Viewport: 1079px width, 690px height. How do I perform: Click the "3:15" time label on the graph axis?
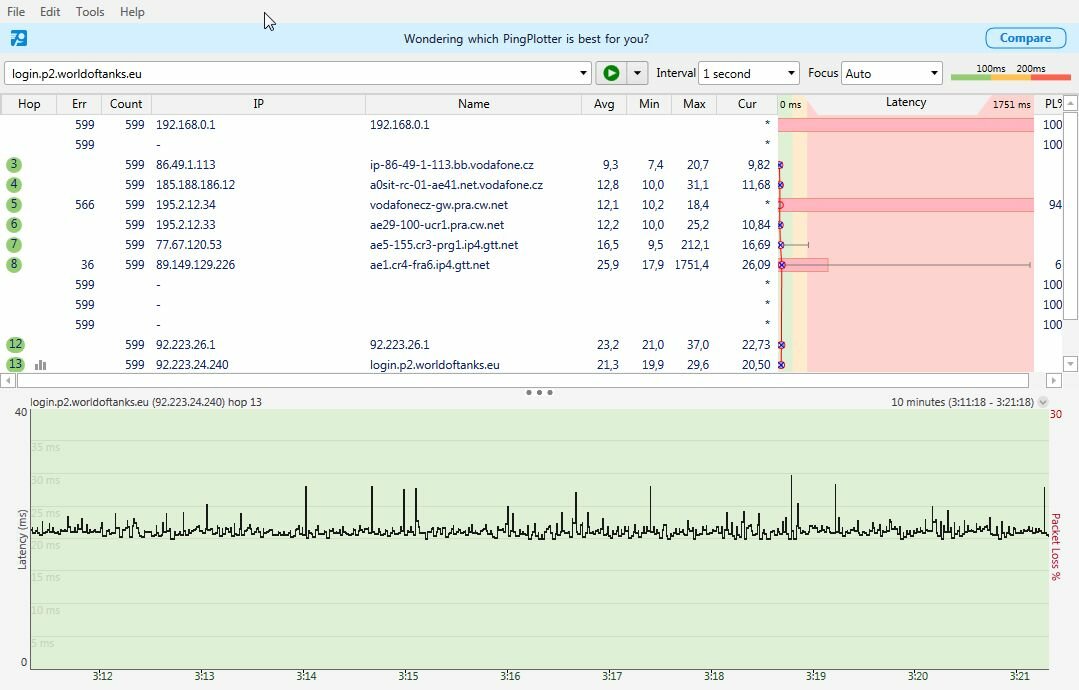[408, 676]
